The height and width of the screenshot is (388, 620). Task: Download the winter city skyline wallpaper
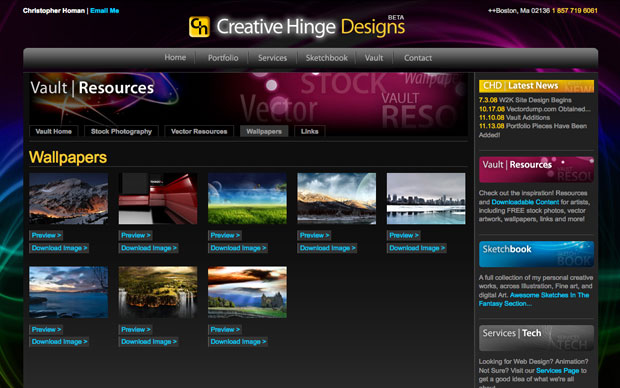(416, 248)
